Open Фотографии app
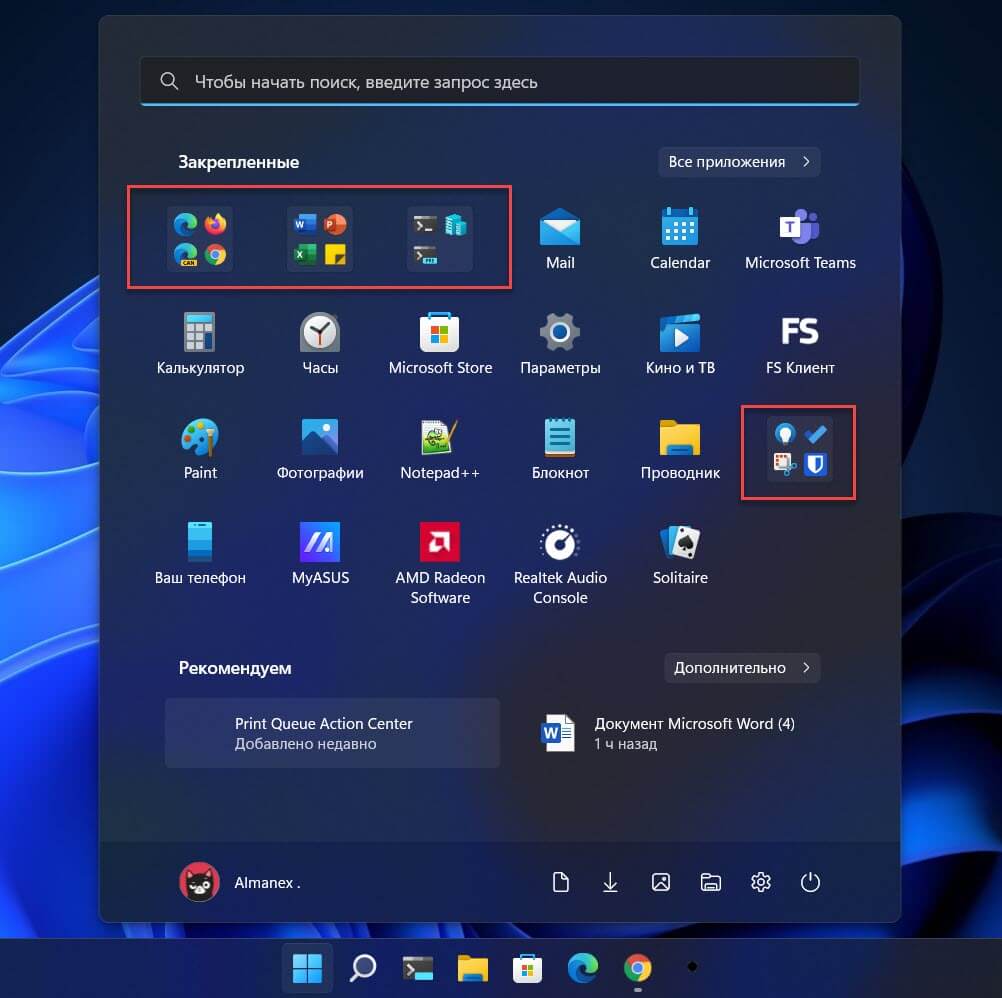Image resolution: width=1002 pixels, height=998 pixels. [320, 447]
